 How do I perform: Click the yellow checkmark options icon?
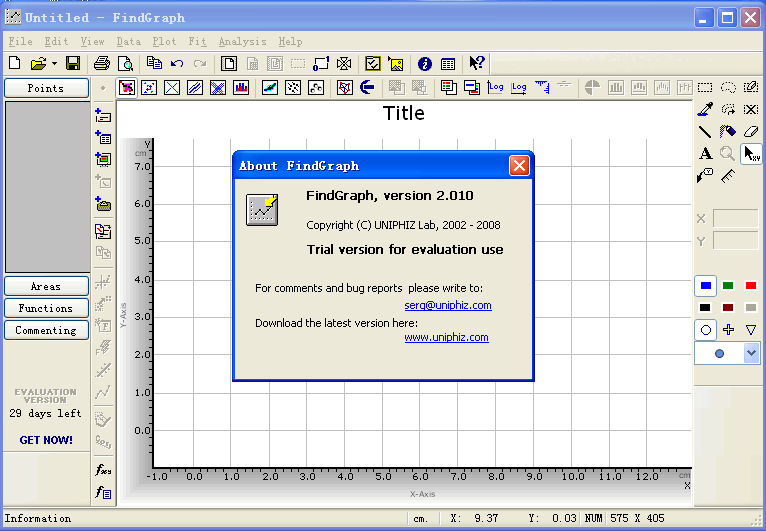373,64
